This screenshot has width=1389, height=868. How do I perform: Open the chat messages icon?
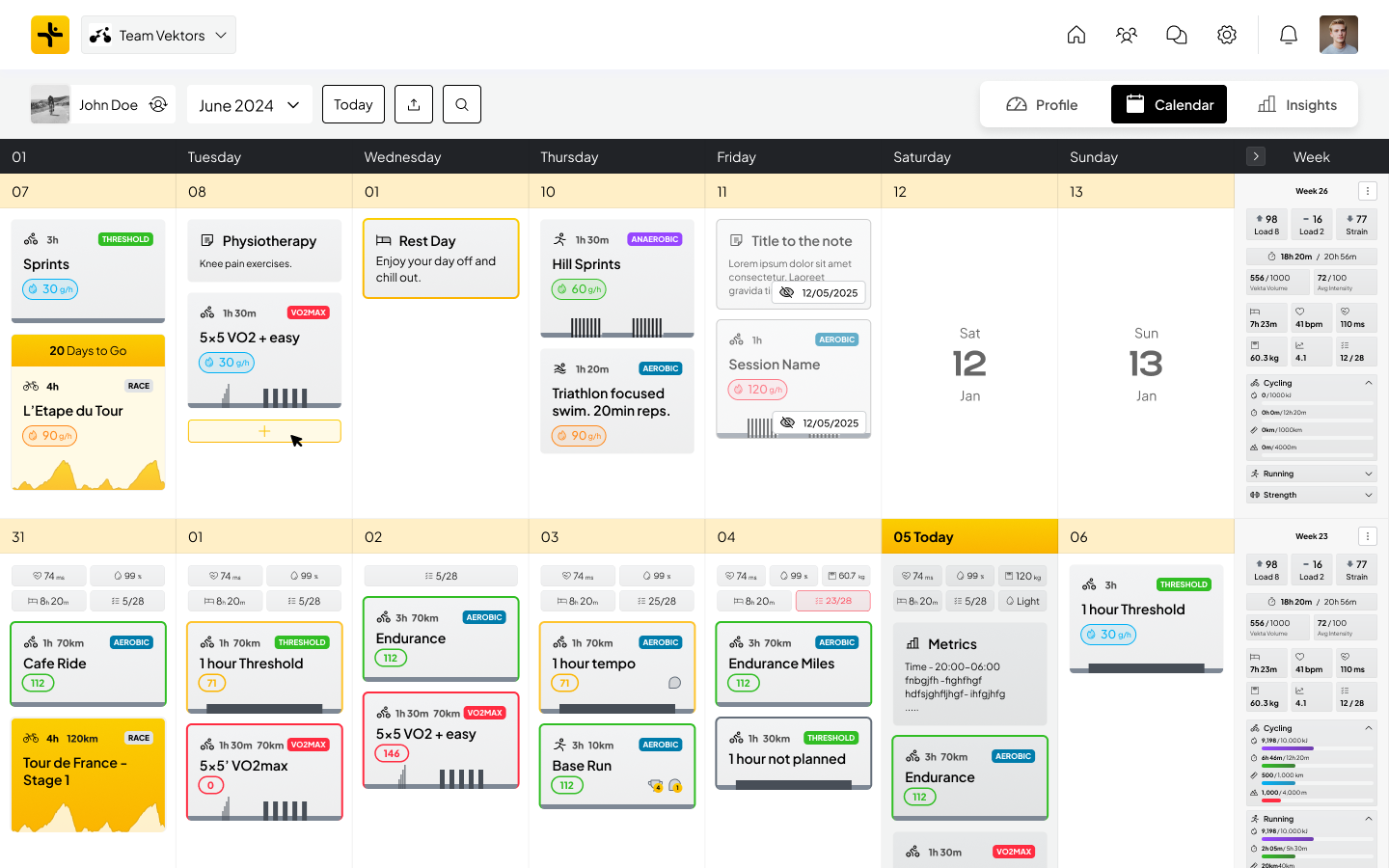(1177, 35)
